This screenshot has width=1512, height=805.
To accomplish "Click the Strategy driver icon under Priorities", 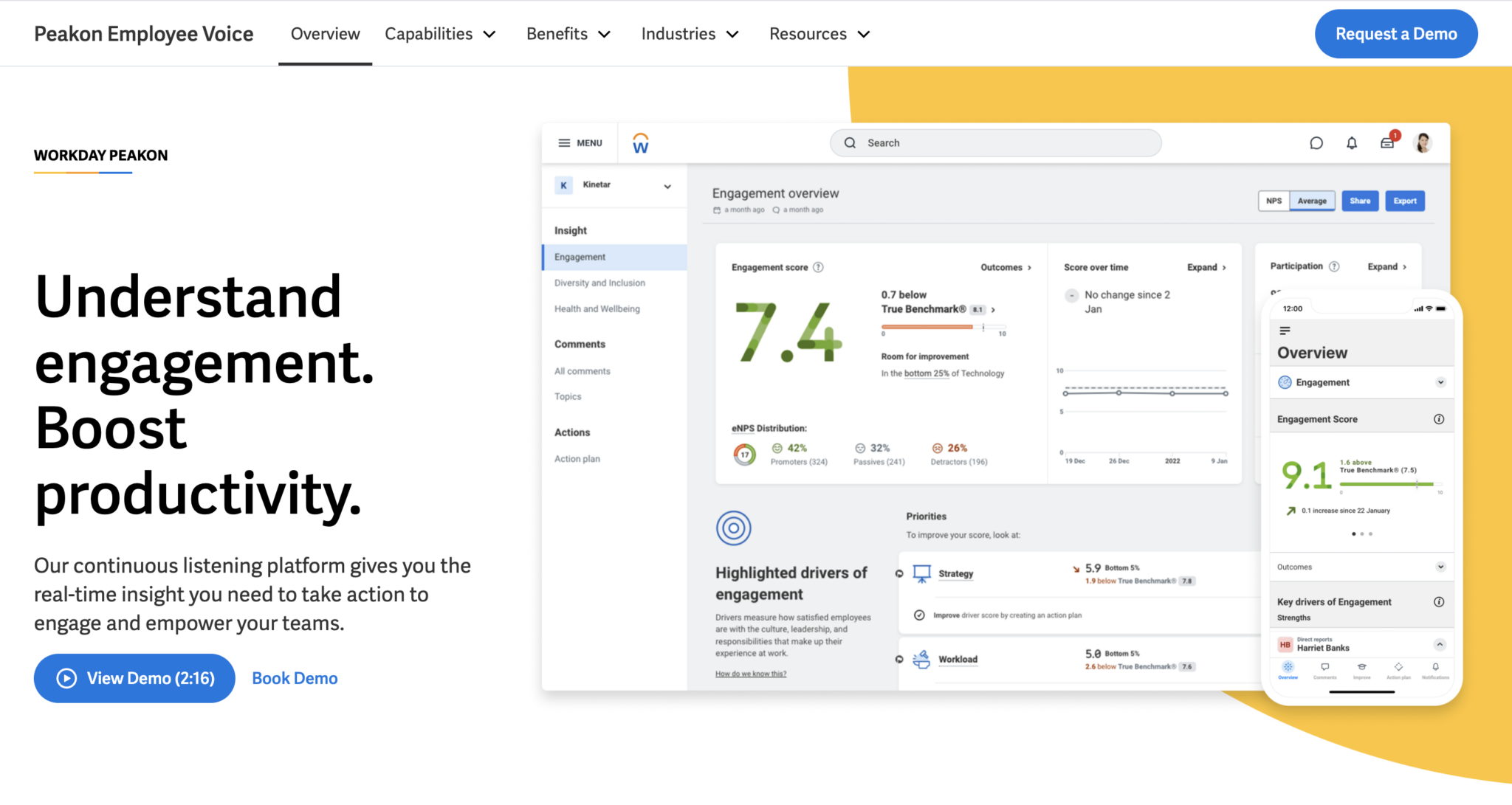I will 921,573.
